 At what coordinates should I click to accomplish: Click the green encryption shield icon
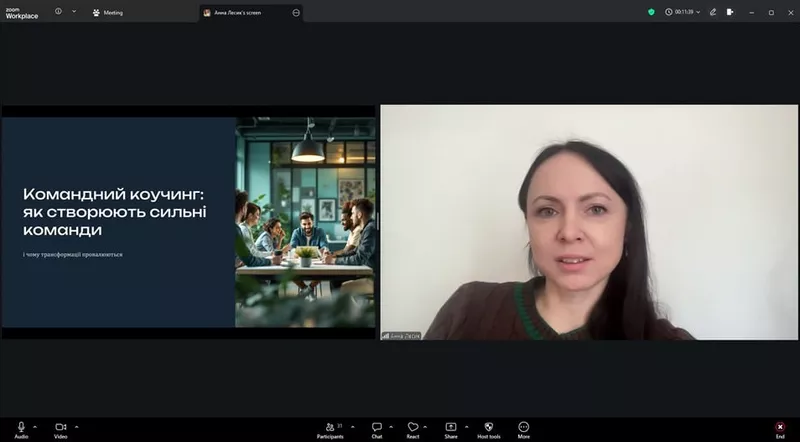(652, 12)
